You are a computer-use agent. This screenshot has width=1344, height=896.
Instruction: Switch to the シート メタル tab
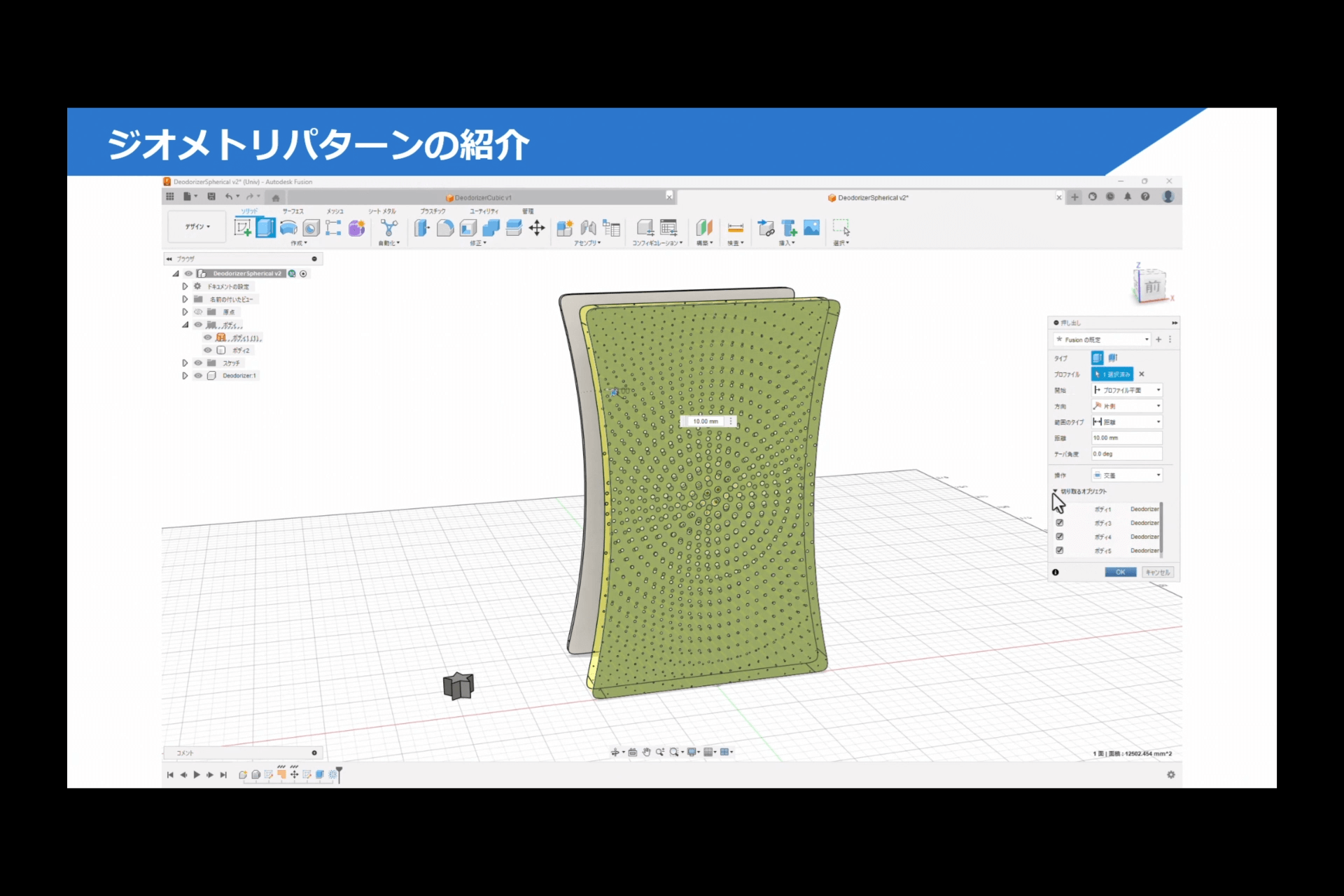click(x=382, y=211)
